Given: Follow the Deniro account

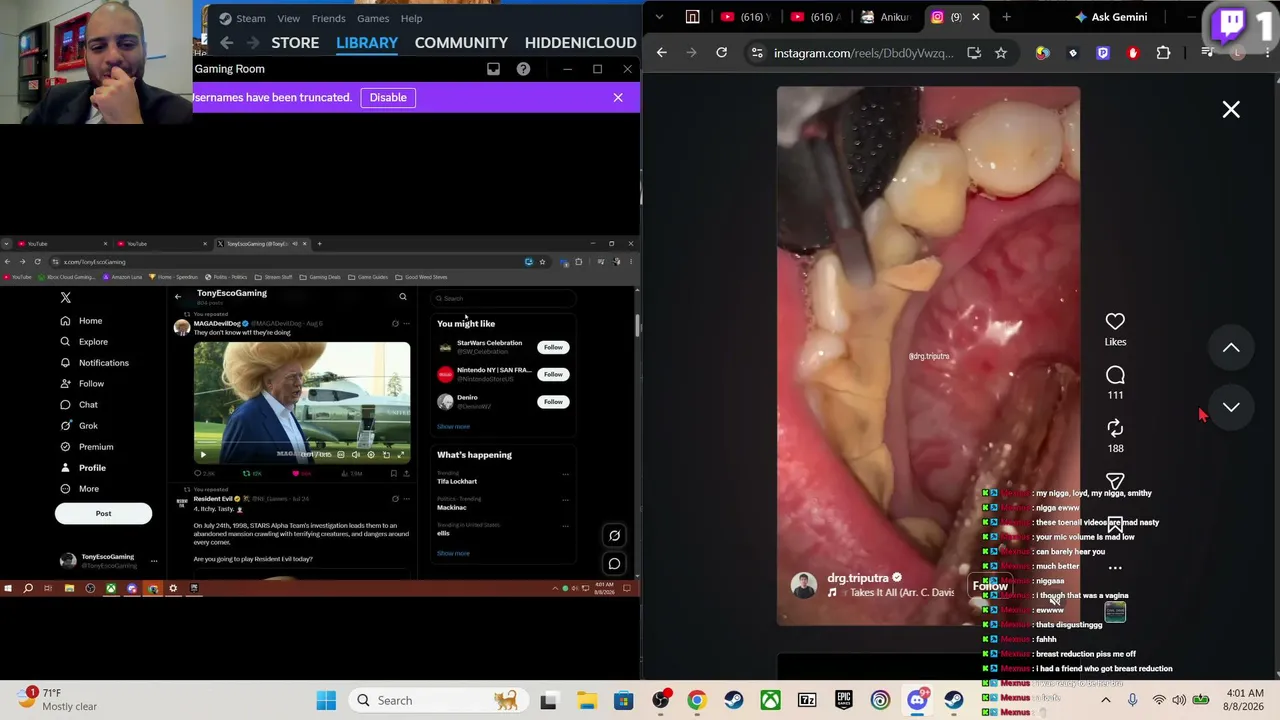Looking at the screenshot, I should [553, 401].
